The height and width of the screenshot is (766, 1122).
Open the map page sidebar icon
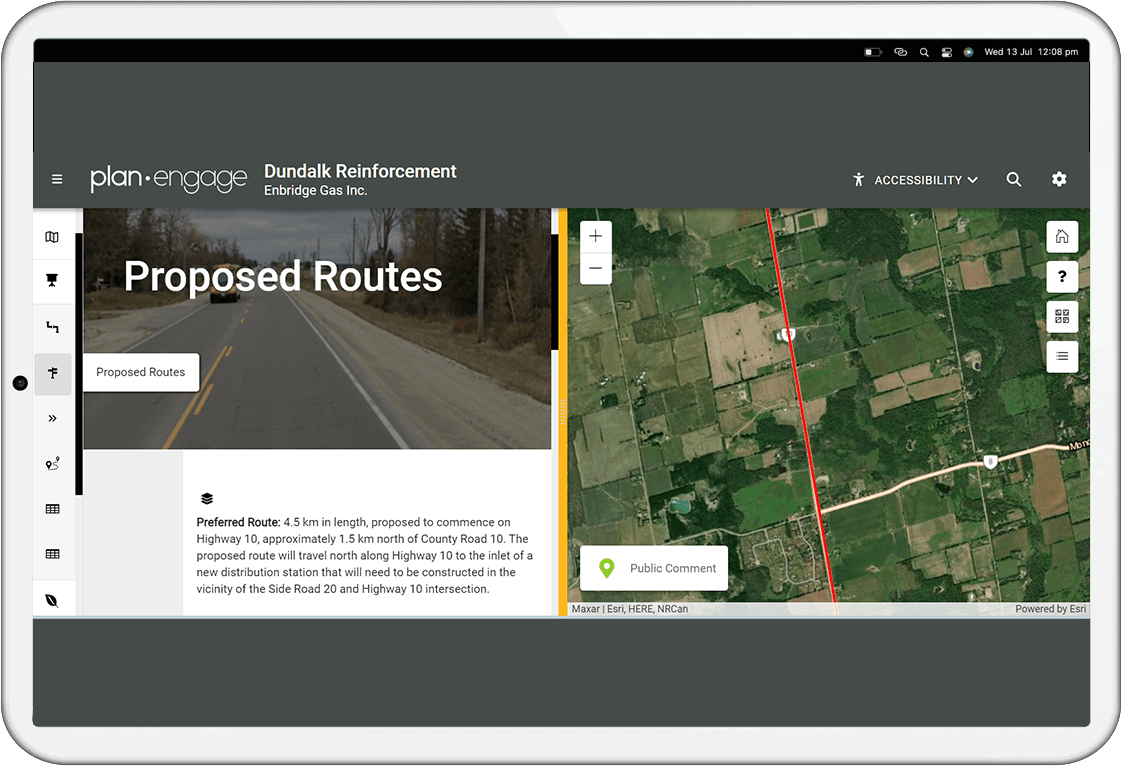click(x=52, y=237)
